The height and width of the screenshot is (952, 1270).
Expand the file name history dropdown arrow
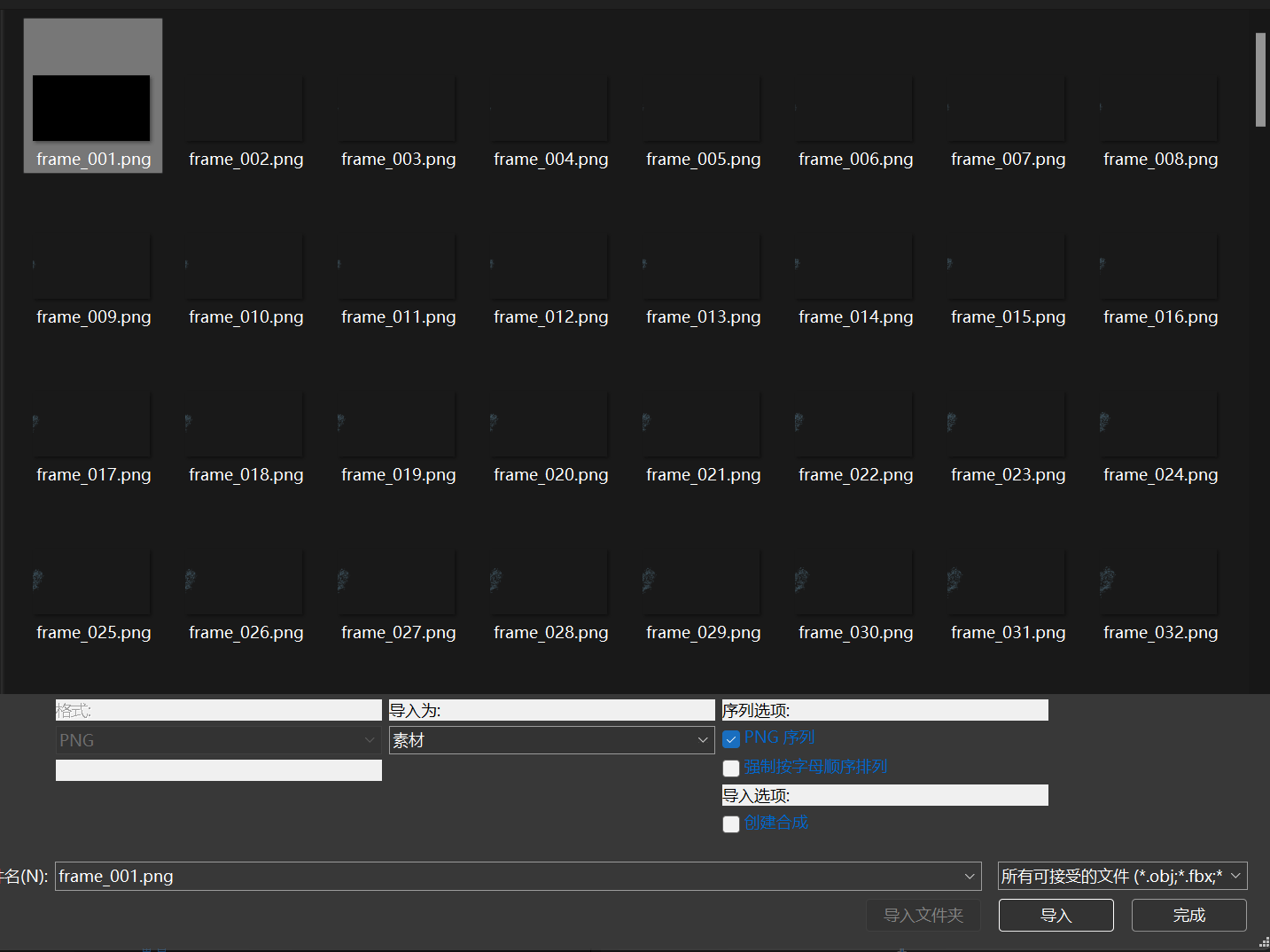pyautogui.click(x=970, y=877)
